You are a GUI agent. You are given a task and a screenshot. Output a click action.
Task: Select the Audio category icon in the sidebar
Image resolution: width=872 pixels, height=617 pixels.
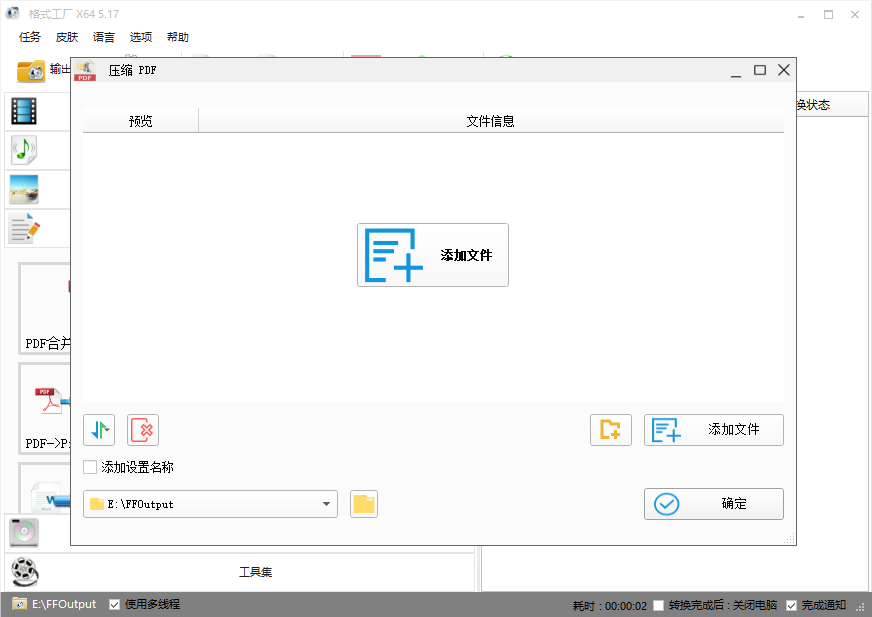(x=23, y=150)
